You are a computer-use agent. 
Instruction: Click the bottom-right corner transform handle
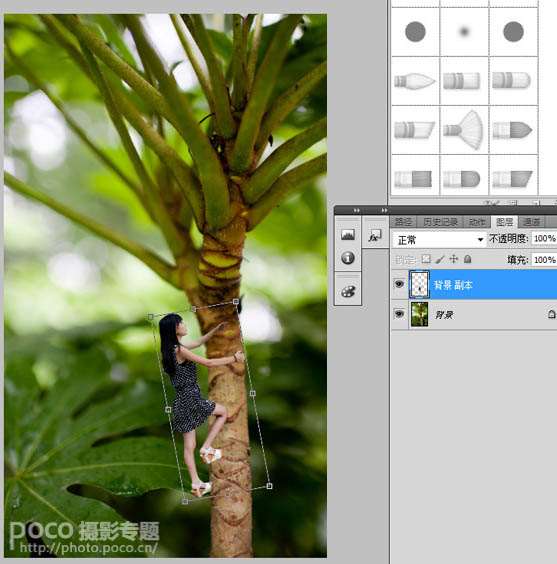coord(269,486)
